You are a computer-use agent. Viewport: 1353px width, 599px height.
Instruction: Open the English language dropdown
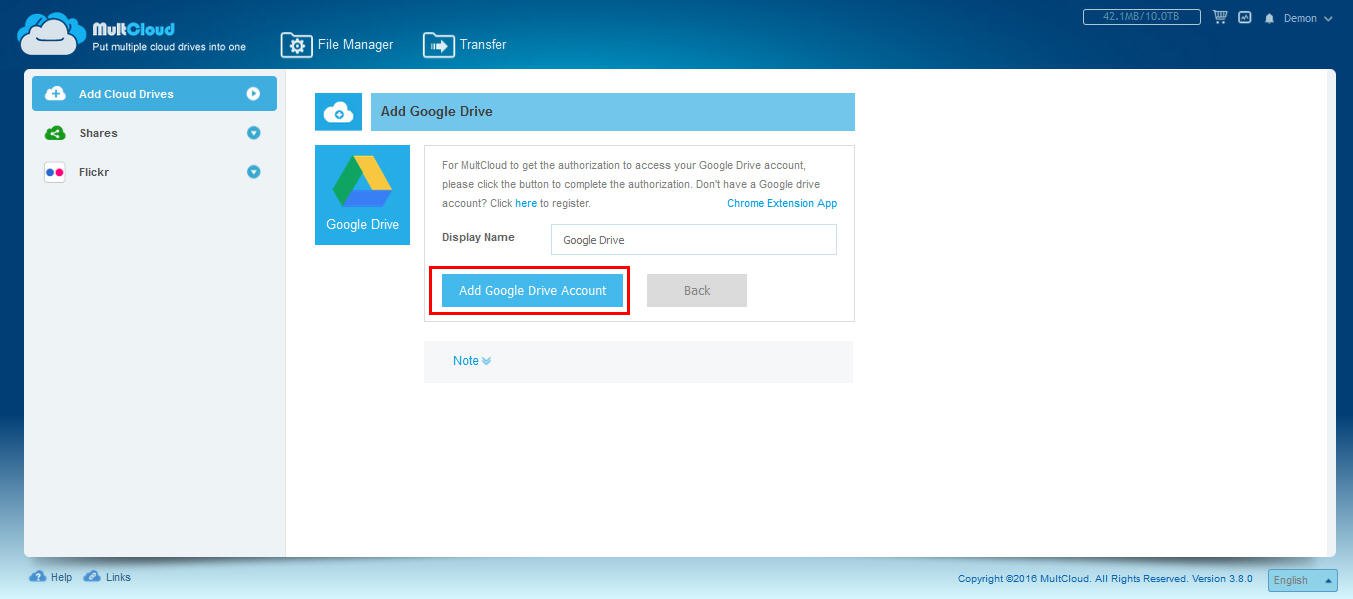1302,580
